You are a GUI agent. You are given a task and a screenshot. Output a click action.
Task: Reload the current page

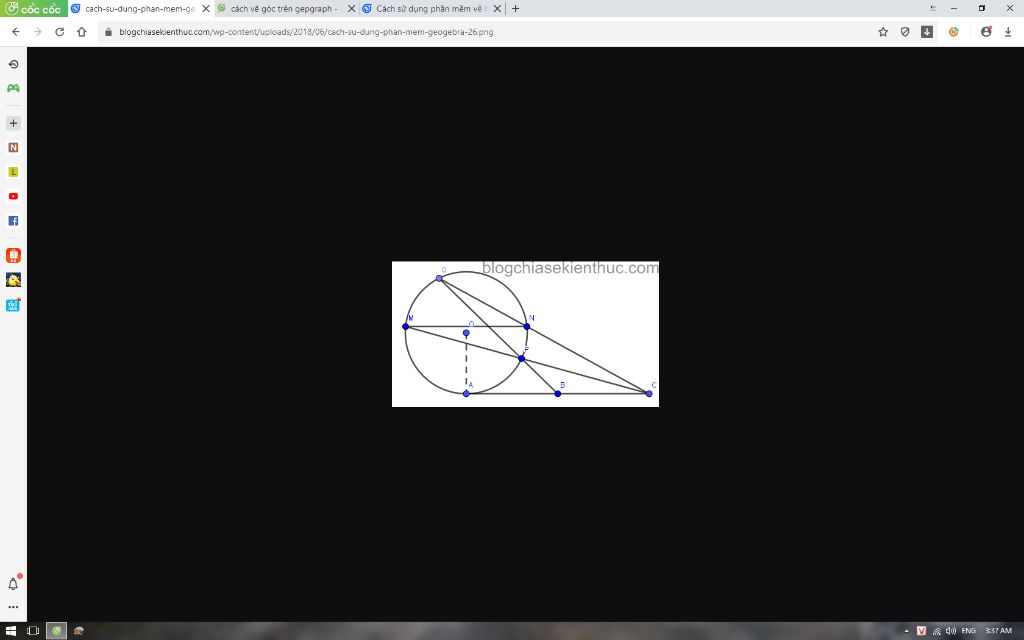point(59,31)
